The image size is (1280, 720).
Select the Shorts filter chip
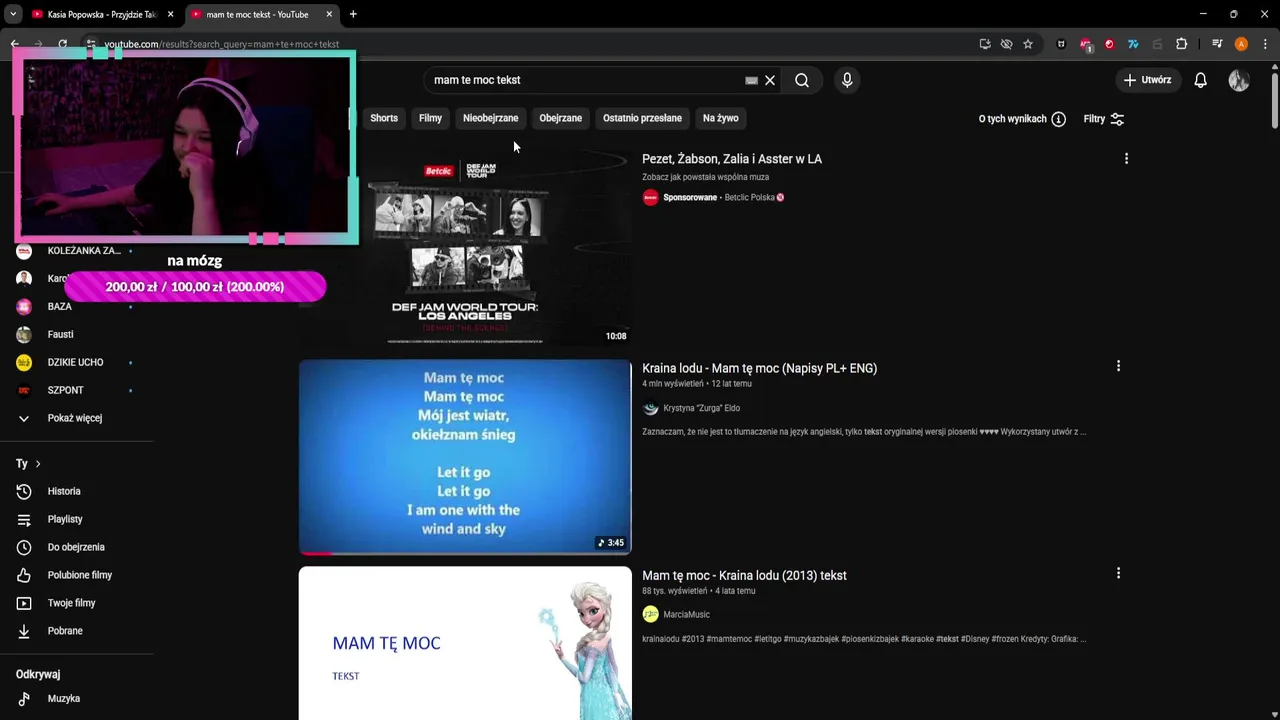pos(384,118)
